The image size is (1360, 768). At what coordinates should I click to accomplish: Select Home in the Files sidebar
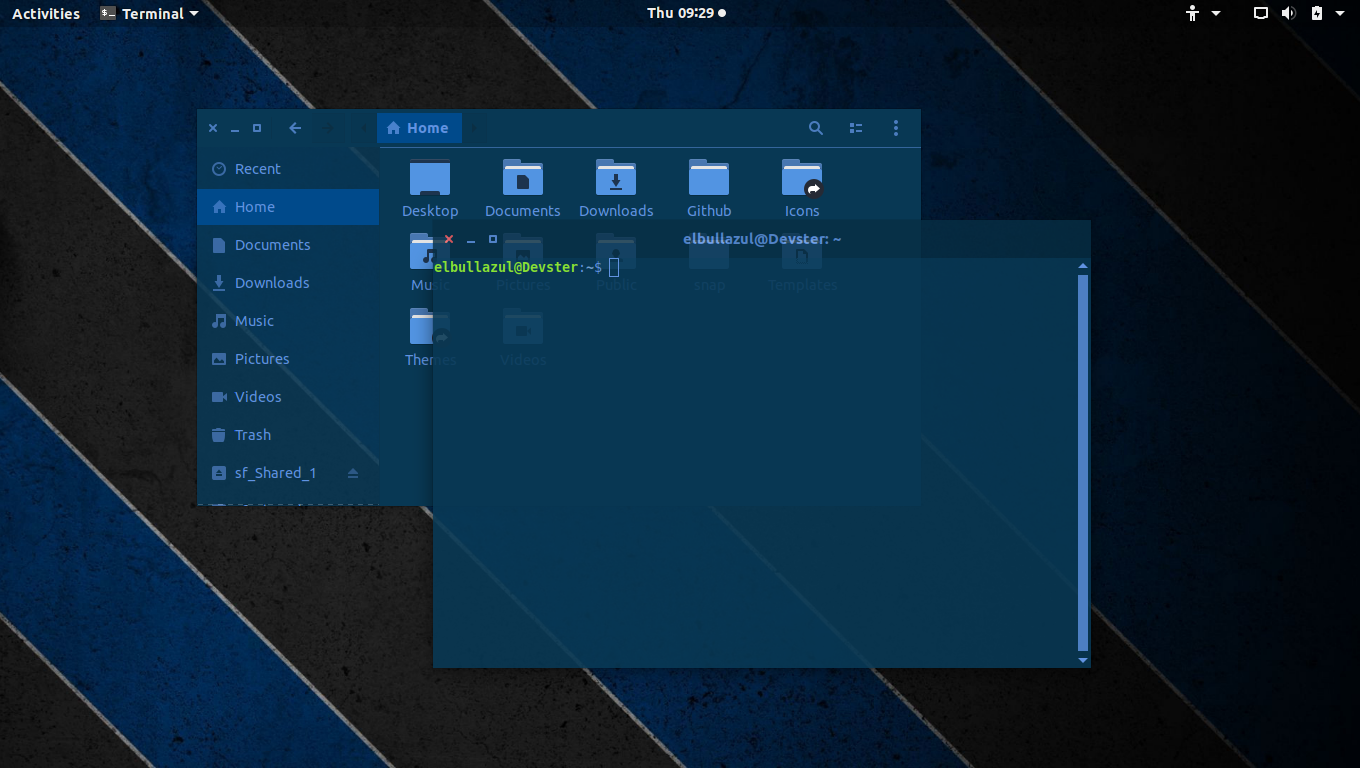(288, 207)
